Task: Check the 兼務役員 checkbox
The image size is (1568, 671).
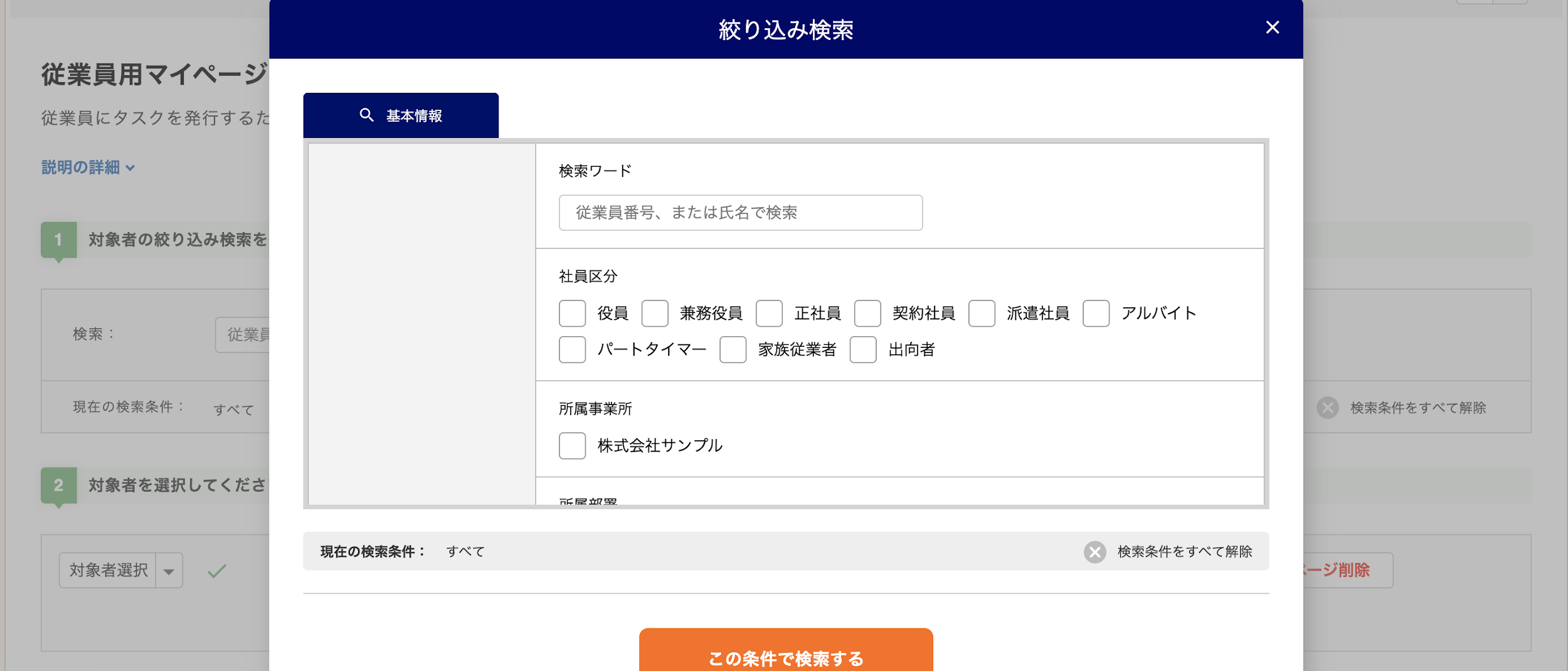Action: pyautogui.click(x=655, y=314)
